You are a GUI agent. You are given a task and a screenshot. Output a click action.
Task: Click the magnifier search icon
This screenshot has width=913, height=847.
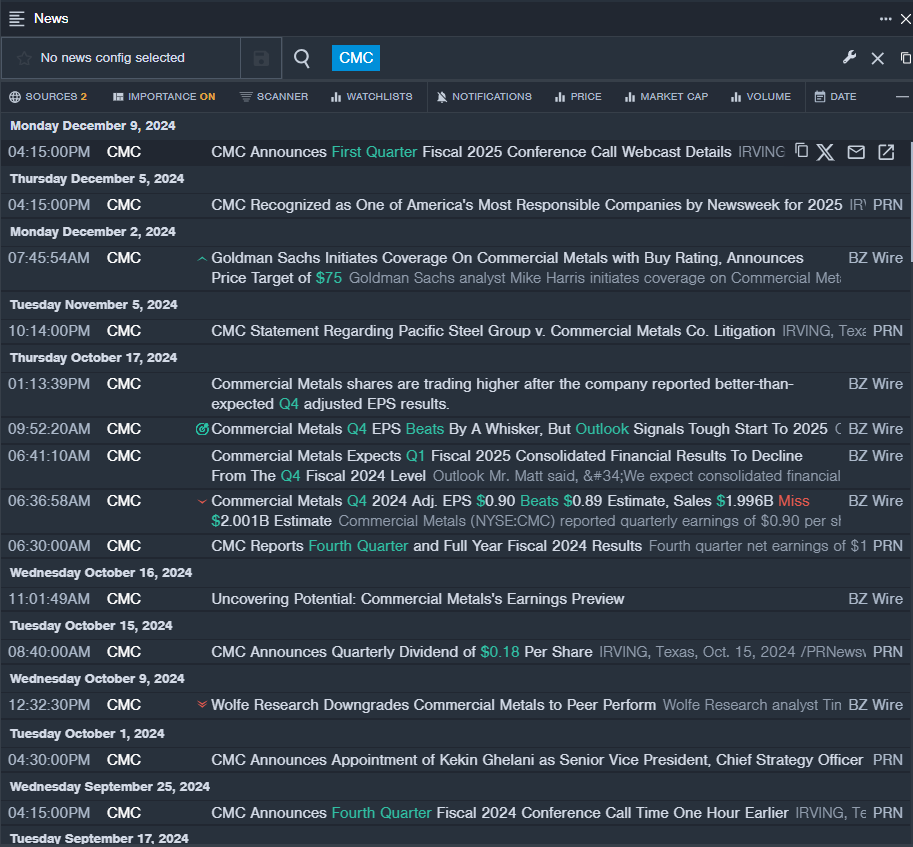coord(302,58)
